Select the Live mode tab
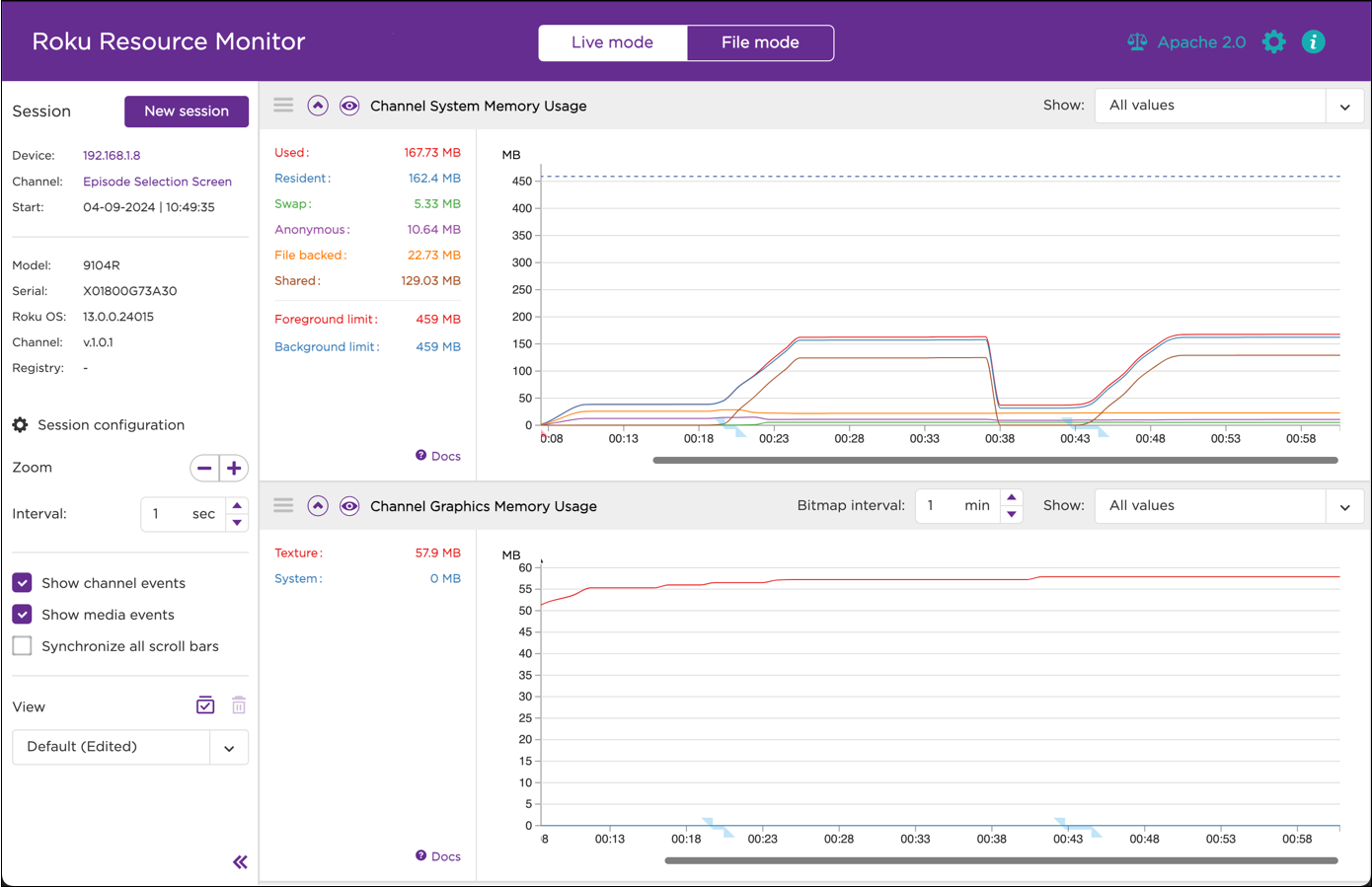Image resolution: width=1372 pixels, height=887 pixels. tap(613, 42)
